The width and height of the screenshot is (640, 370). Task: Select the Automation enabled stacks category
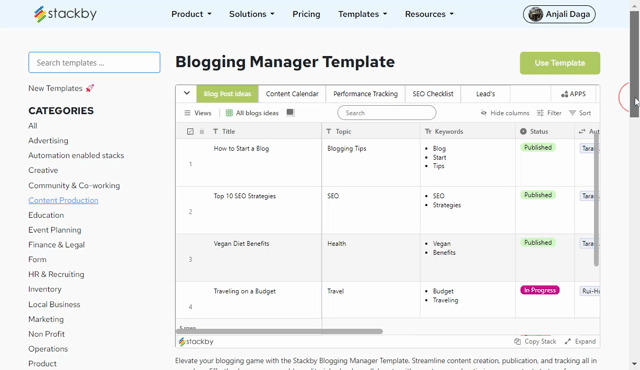pos(76,155)
